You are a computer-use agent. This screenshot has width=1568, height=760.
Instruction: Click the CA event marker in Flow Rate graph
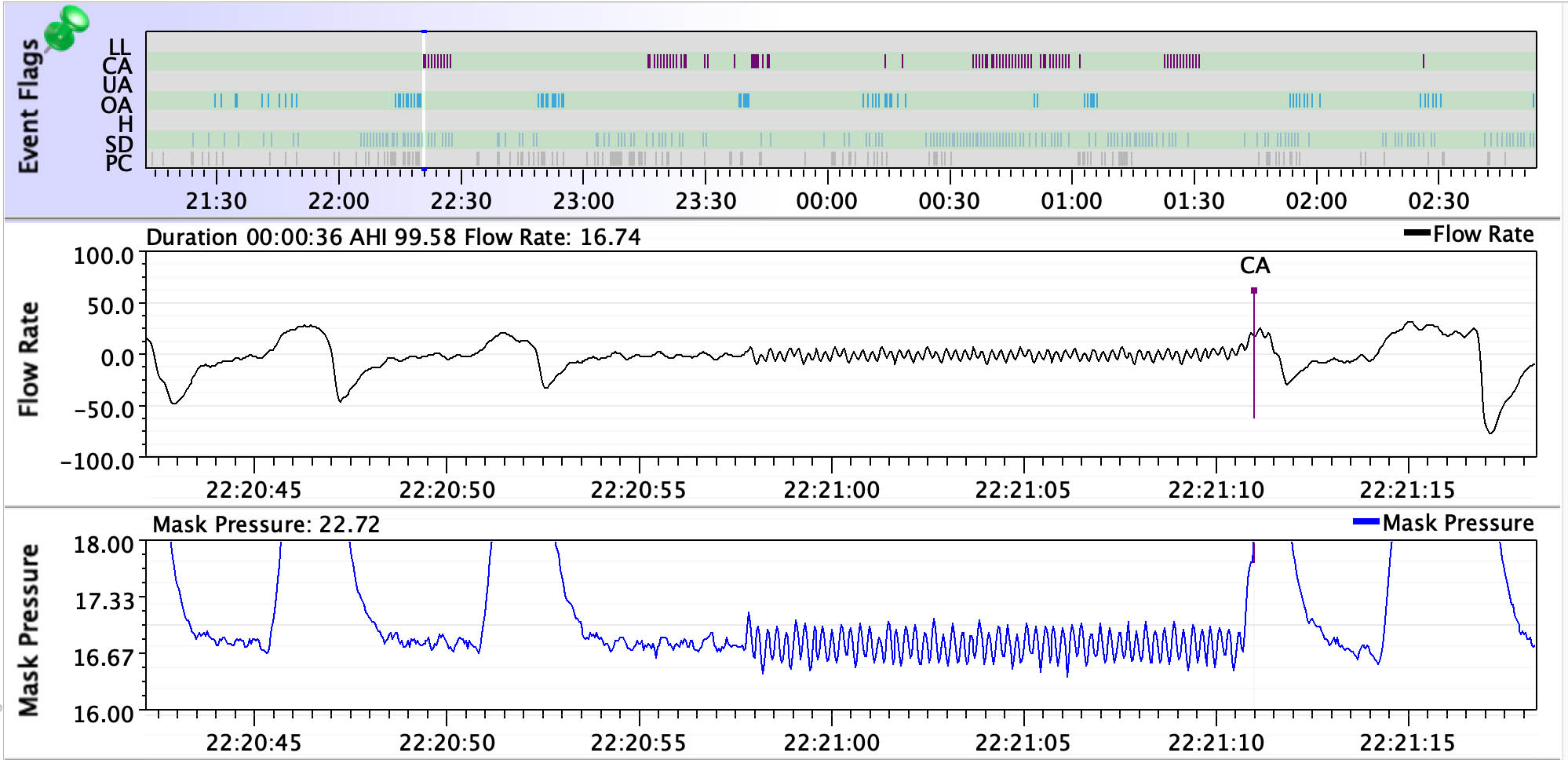pyautogui.click(x=1254, y=353)
